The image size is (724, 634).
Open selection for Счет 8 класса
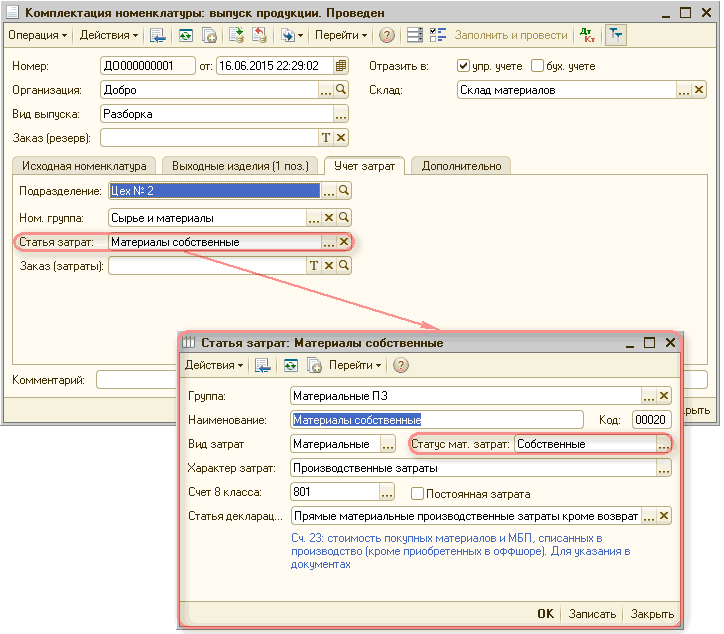(x=387, y=492)
